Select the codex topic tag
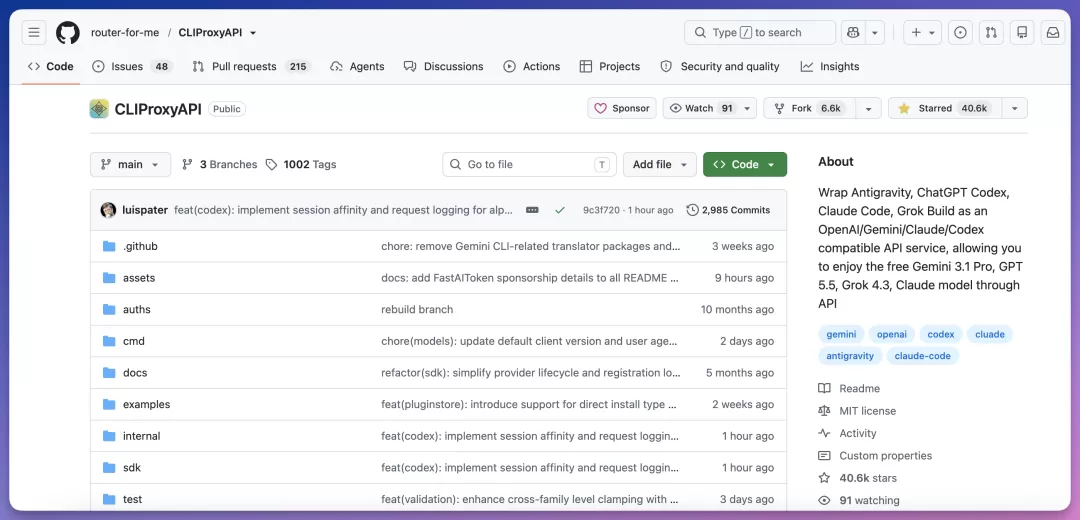Screen dimensions: 1080x520 [941, 334]
